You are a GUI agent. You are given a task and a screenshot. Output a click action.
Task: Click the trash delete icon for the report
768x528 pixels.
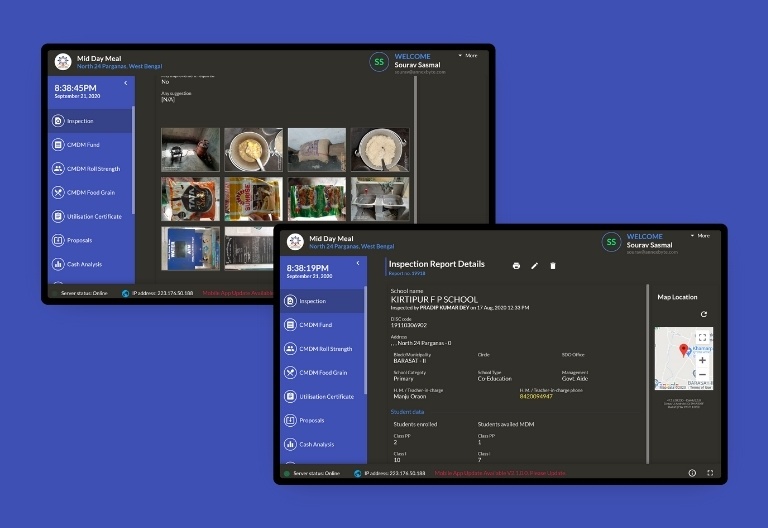click(x=553, y=266)
